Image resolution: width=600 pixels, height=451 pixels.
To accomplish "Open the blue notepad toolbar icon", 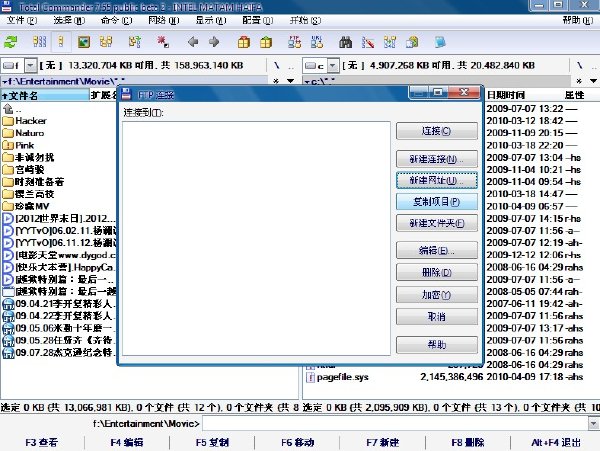I will coord(440,42).
